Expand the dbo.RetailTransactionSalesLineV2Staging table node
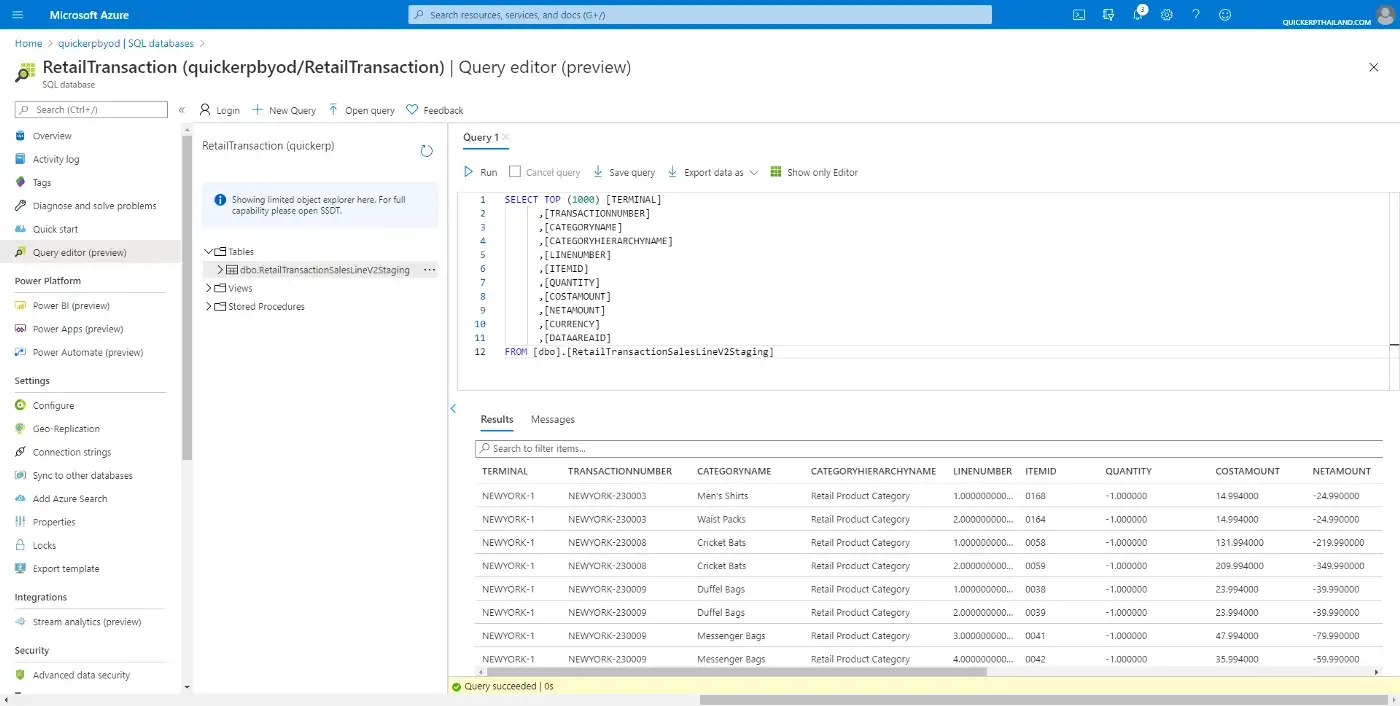This screenshot has width=1400, height=706. (x=220, y=270)
